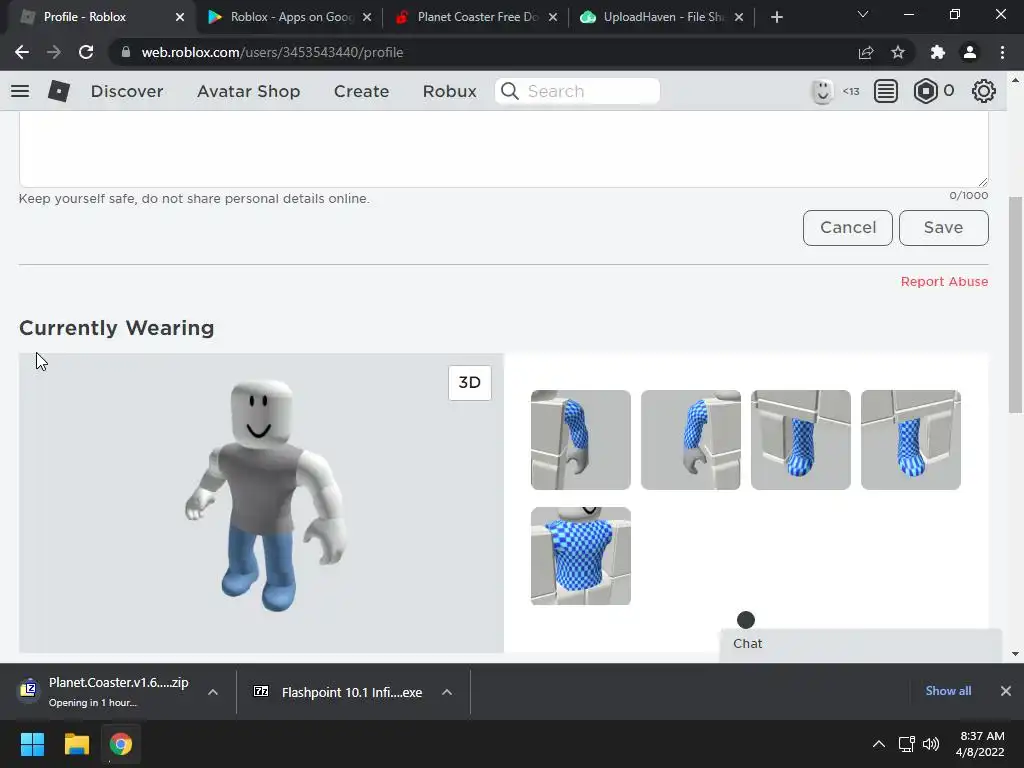Viewport: 1024px width, 768px height.
Task: Open the Avatar Shop menu item
Action: tap(249, 91)
